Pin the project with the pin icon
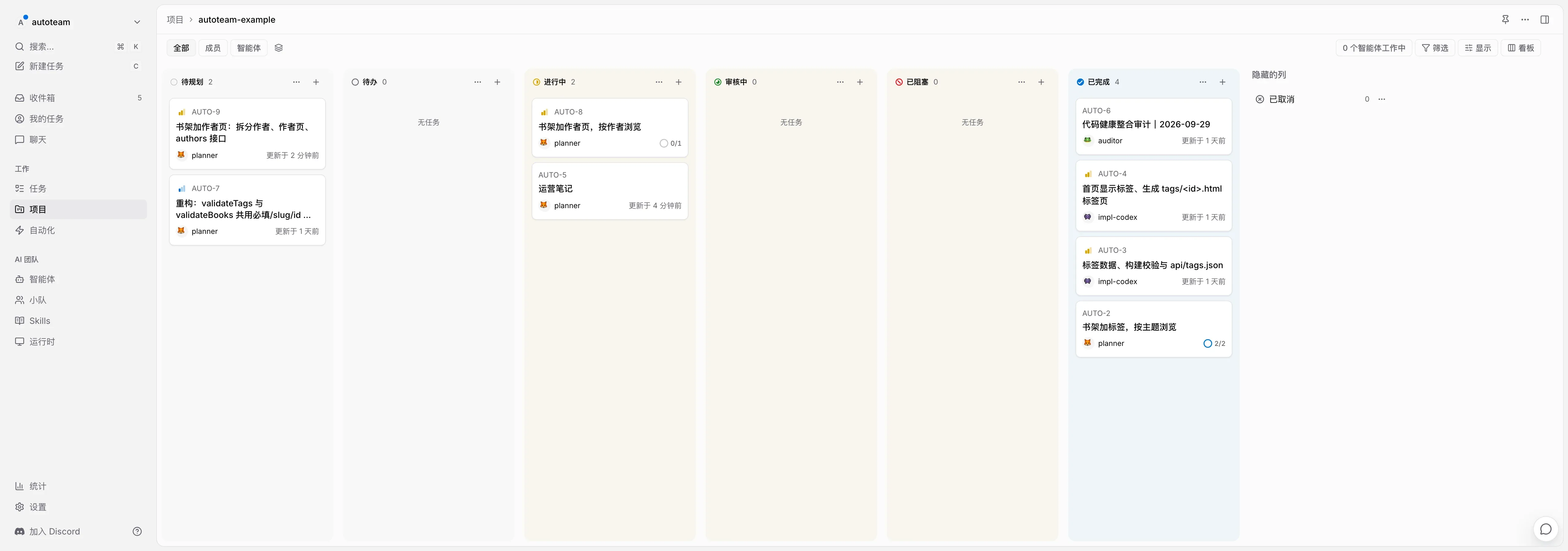Screen dimensions: 1568x551 pos(1505,20)
